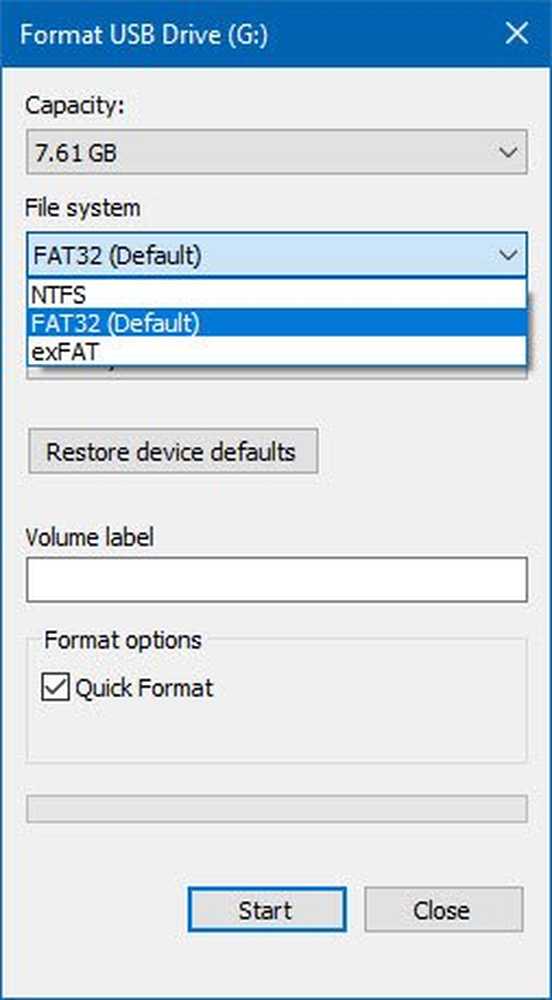This screenshot has width=552, height=1000.
Task: Select NTFS from the file system list
Action: pos(277,295)
